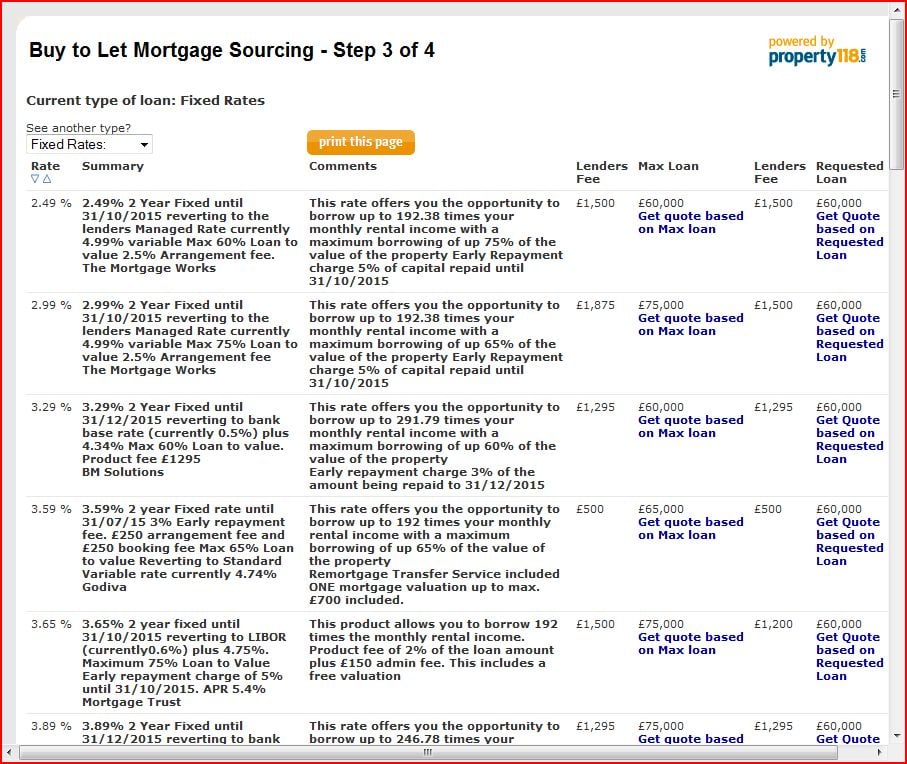The height and width of the screenshot is (764, 907).
Task: Get requested loan quote for 3.59% Godiva
Action: click(849, 542)
